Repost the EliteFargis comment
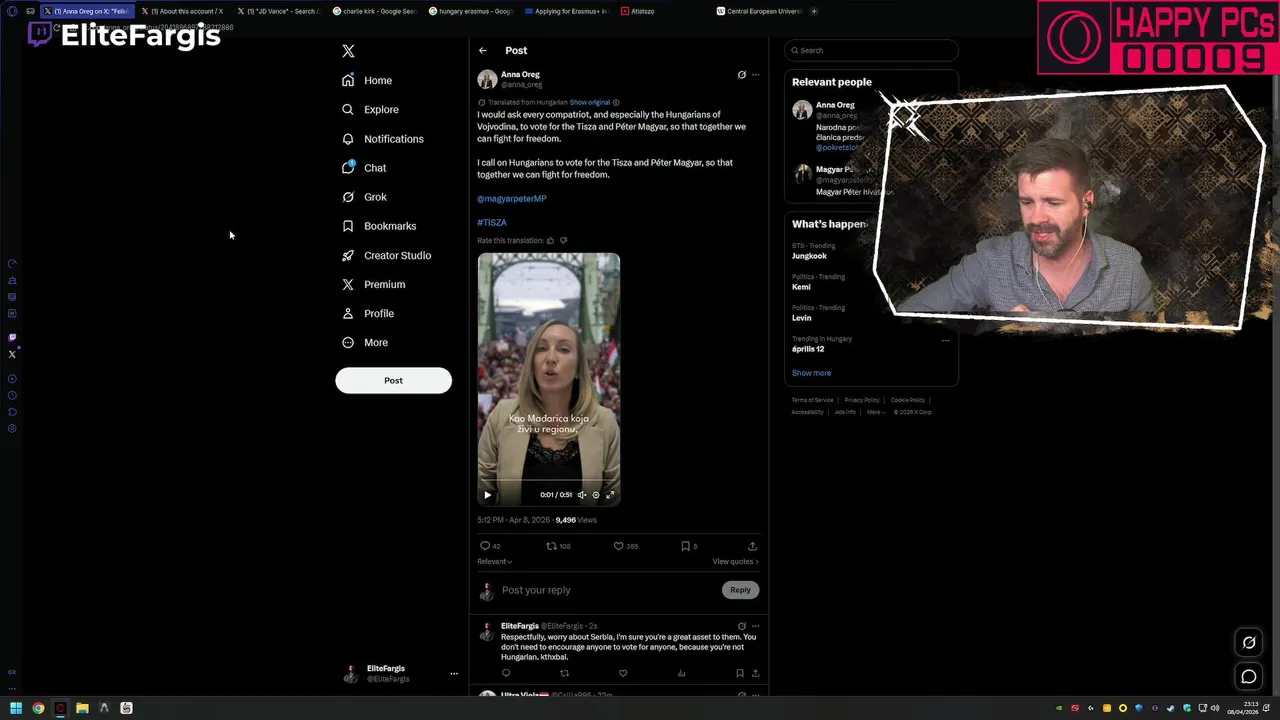This screenshot has height=720, width=1280. pyautogui.click(x=564, y=673)
